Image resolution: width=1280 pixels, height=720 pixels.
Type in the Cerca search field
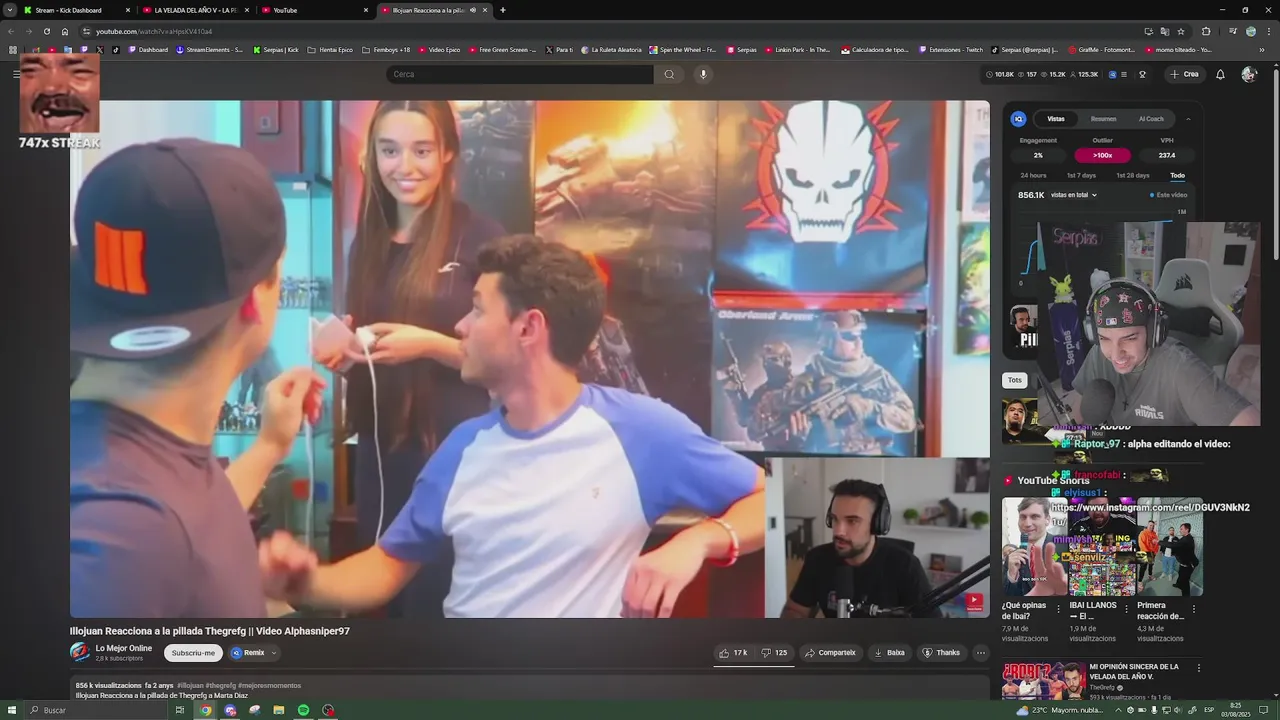coord(520,74)
